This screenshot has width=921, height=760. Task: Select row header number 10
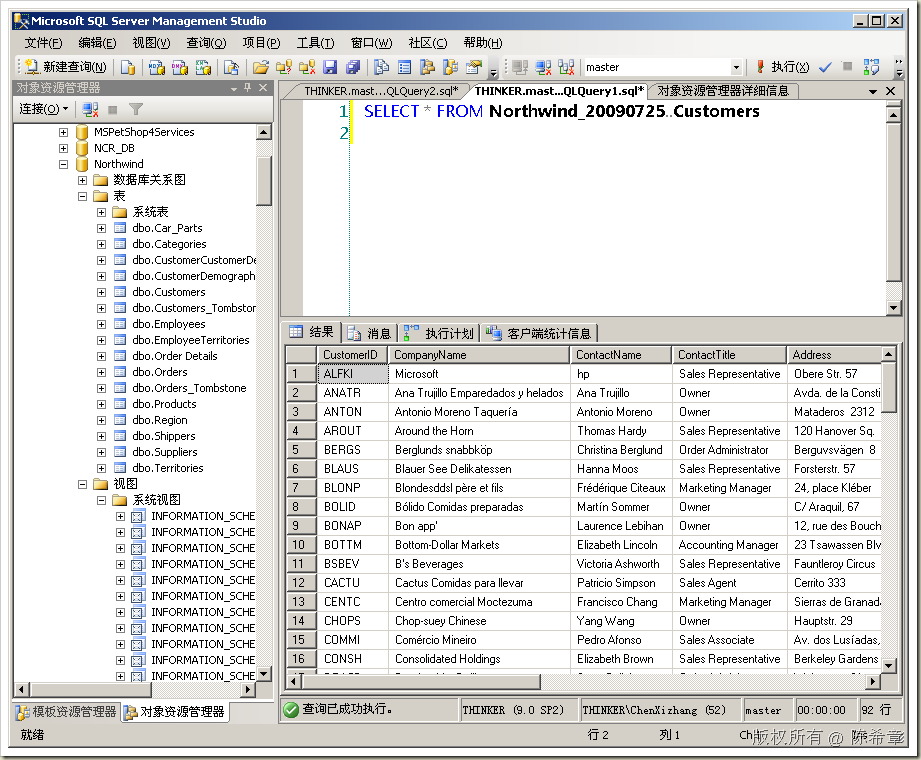click(x=301, y=545)
